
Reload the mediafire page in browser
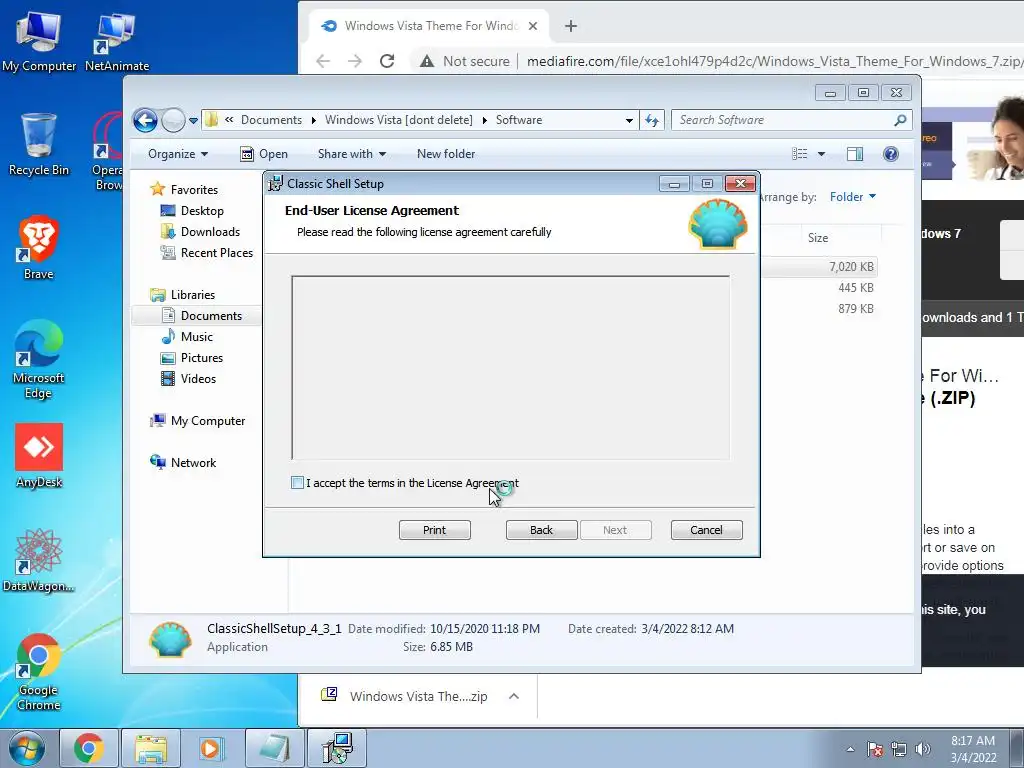tap(387, 61)
